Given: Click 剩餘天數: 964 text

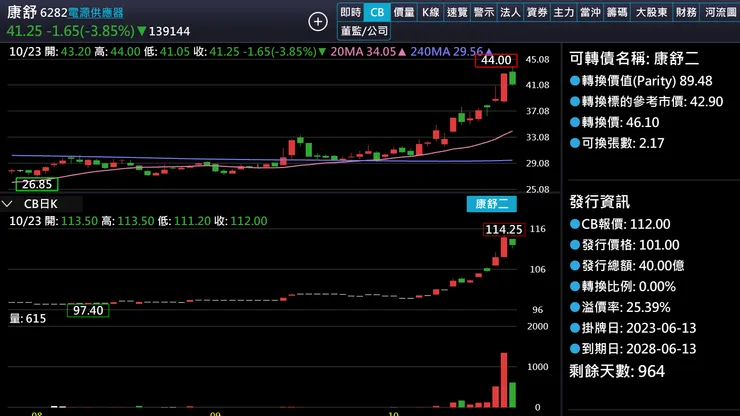Looking at the screenshot, I should tap(617, 371).
